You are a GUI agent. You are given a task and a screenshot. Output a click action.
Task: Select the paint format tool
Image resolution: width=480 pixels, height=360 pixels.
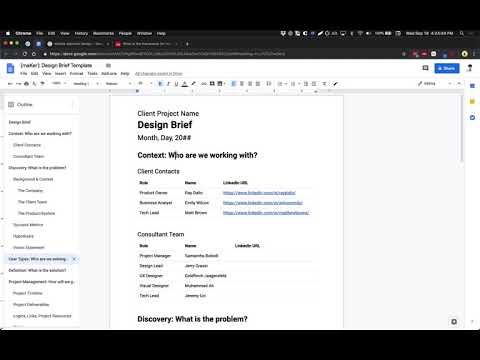[42, 84]
